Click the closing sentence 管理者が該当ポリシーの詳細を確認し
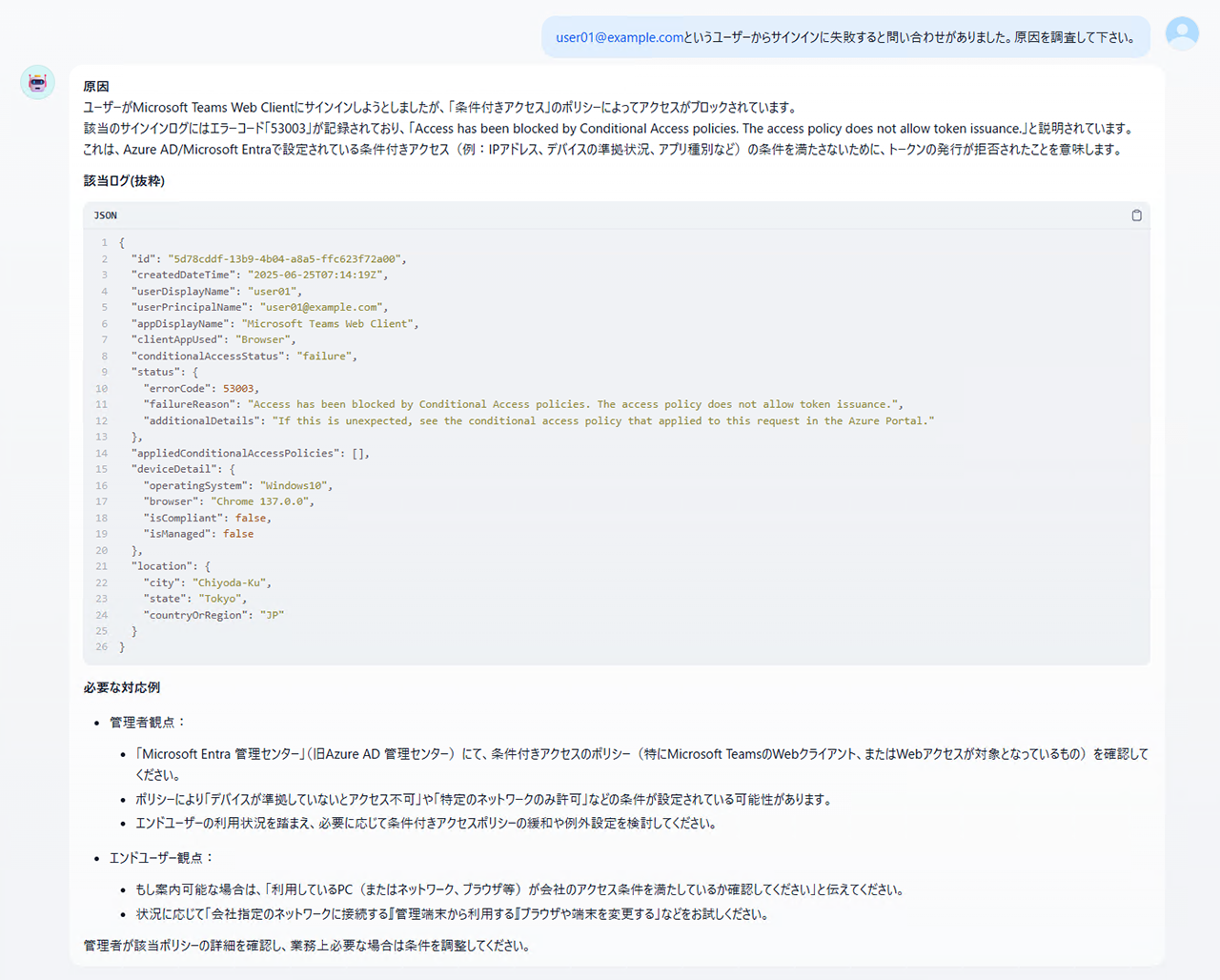Screen dimensions: 1220x980 (306, 946)
